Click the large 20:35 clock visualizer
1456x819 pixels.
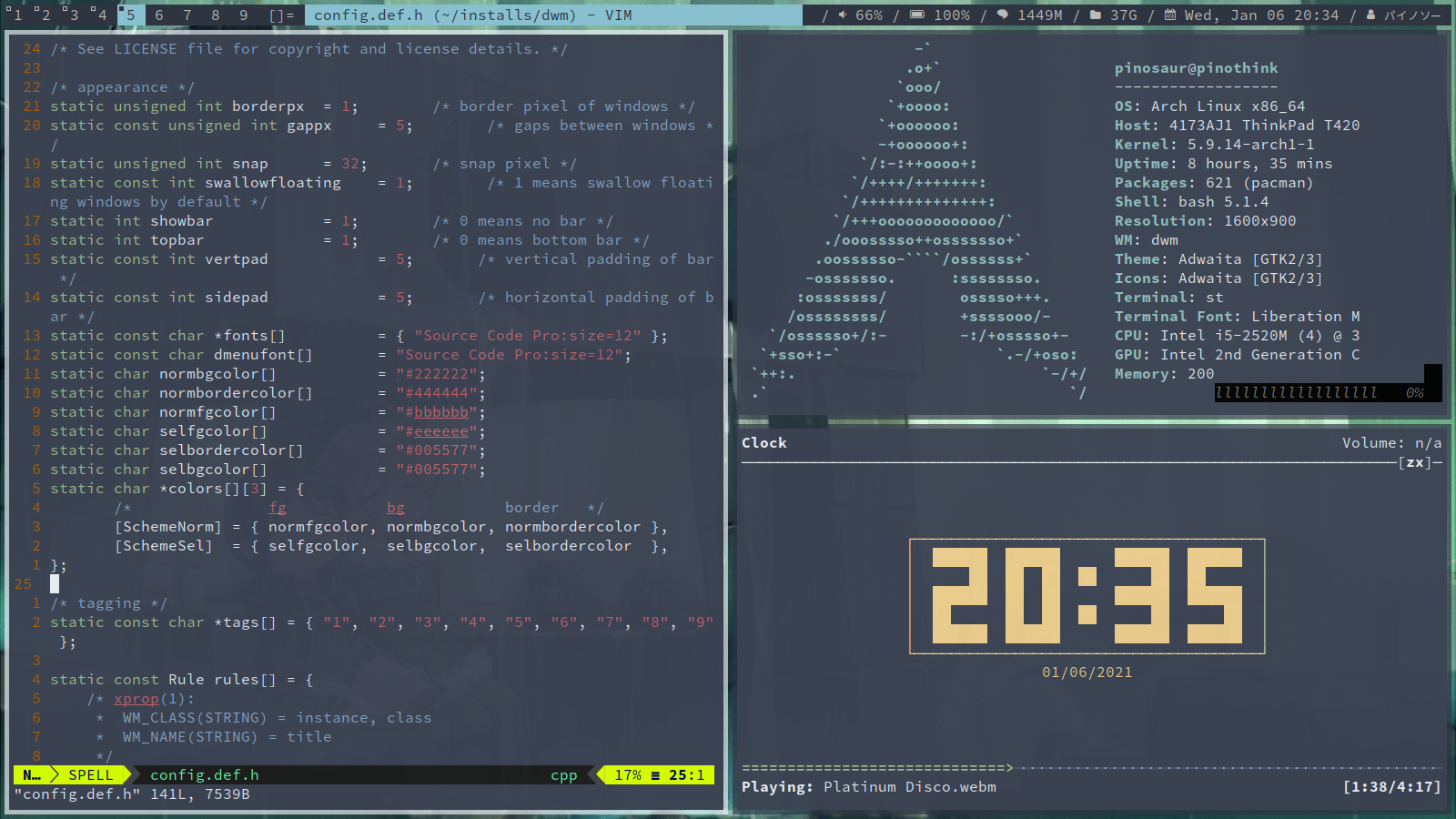point(1087,596)
